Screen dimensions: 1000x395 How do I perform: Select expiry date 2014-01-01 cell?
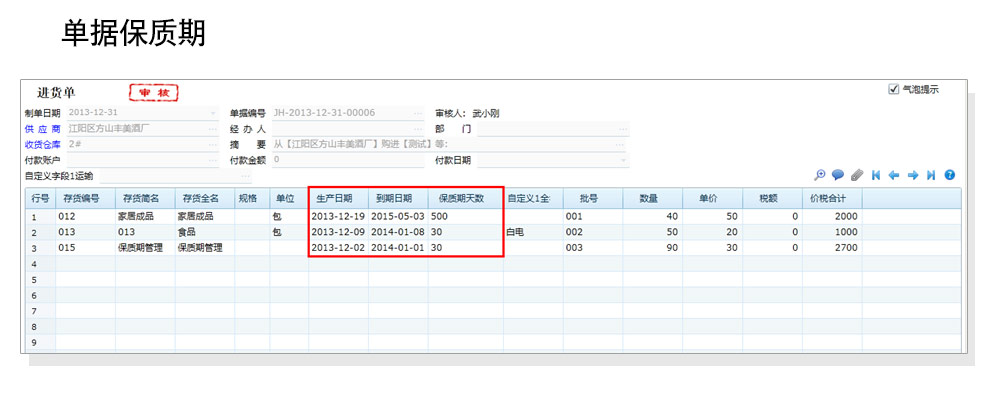tap(398, 248)
